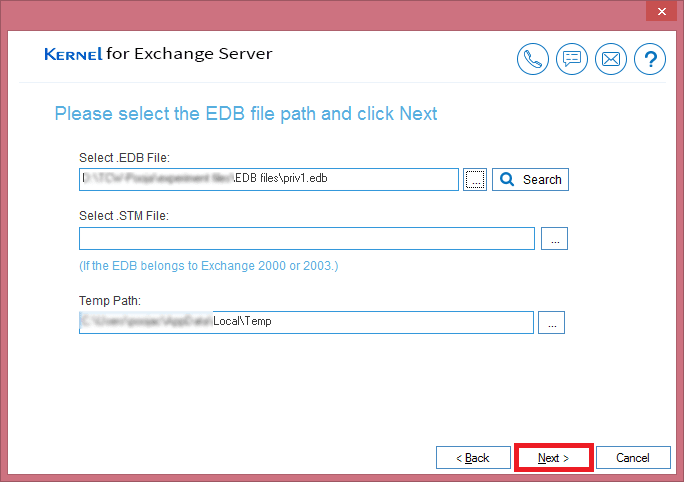Proceed by clicking the Next button
Screen dimensions: 684x482
tap(554, 458)
